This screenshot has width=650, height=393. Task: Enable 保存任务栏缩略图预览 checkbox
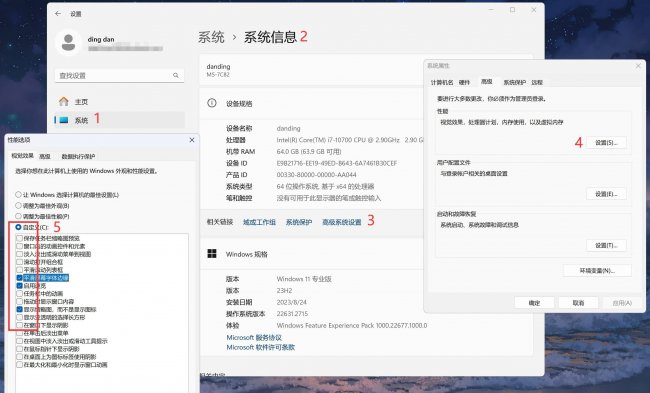pyautogui.click(x=19, y=238)
